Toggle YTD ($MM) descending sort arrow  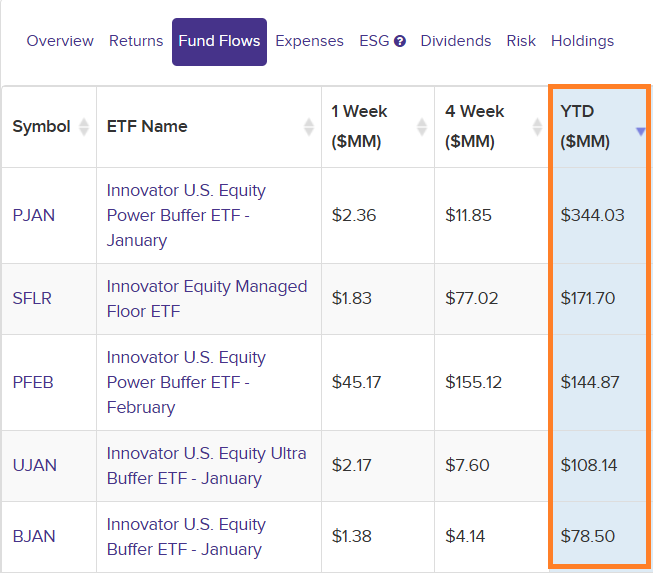pos(641,132)
